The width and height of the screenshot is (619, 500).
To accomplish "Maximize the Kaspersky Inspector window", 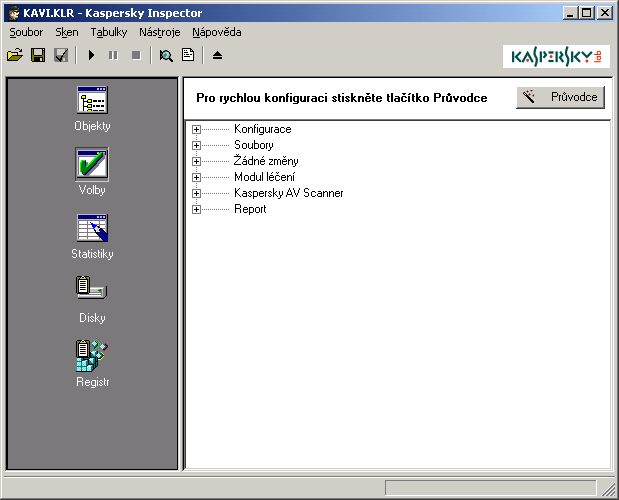I will (587, 13).
